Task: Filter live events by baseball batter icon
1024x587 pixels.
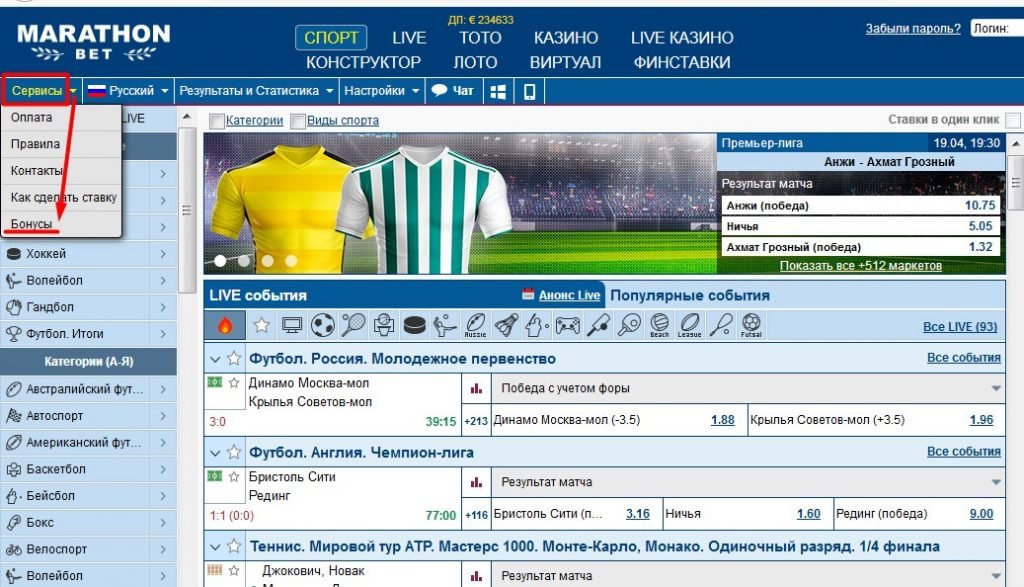Action: click(537, 325)
